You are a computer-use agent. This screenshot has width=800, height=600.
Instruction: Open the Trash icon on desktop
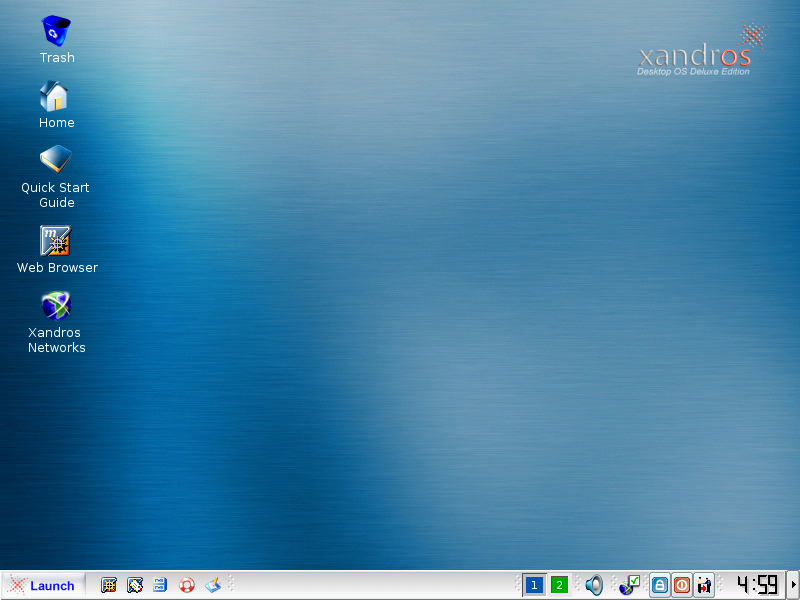(56, 32)
